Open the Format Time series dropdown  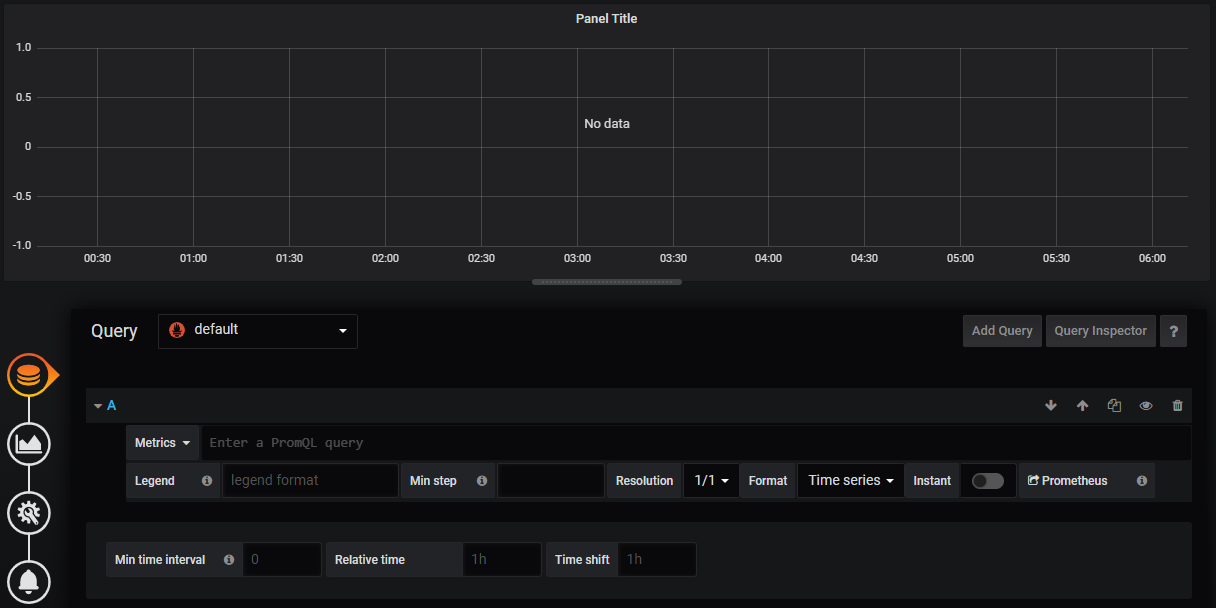click(850, 481)
